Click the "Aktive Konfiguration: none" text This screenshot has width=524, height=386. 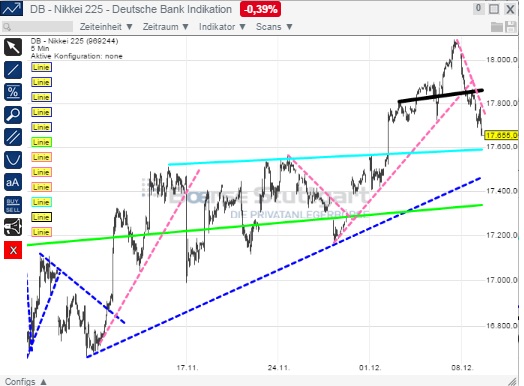pos(77,56)
